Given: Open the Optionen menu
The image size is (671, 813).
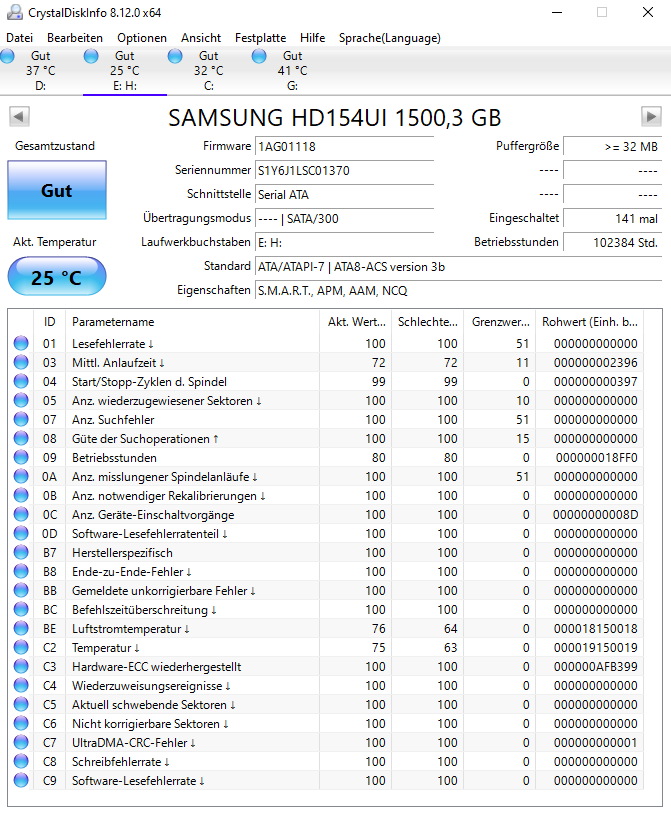Looking at the screenshot, I should [x=142, y=38].
